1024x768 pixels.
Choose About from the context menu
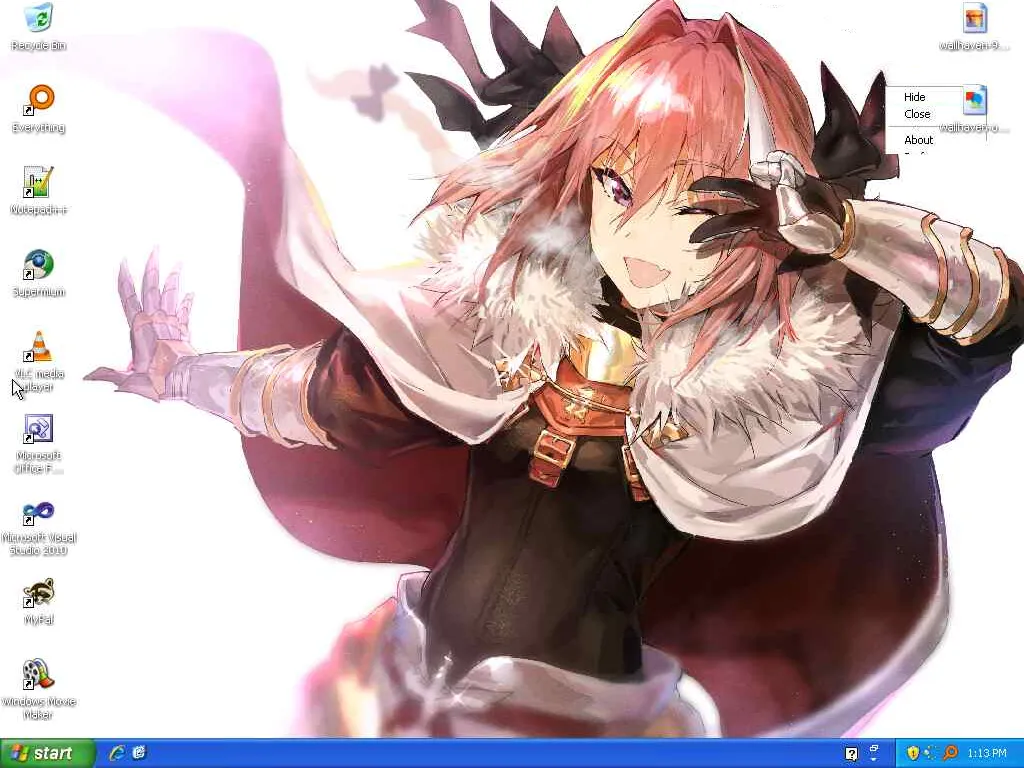coord(918,140)
